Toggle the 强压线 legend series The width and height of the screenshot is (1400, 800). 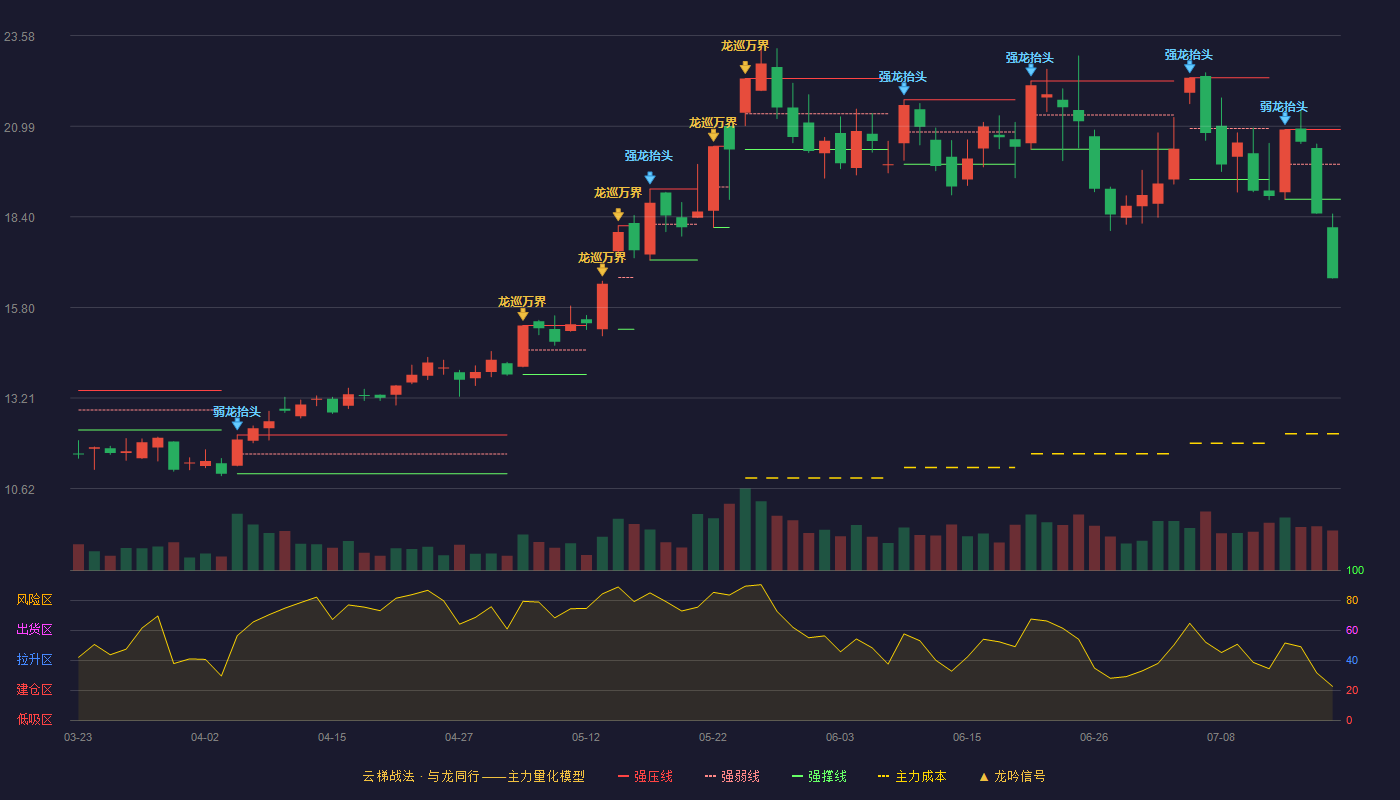(645, 776)
